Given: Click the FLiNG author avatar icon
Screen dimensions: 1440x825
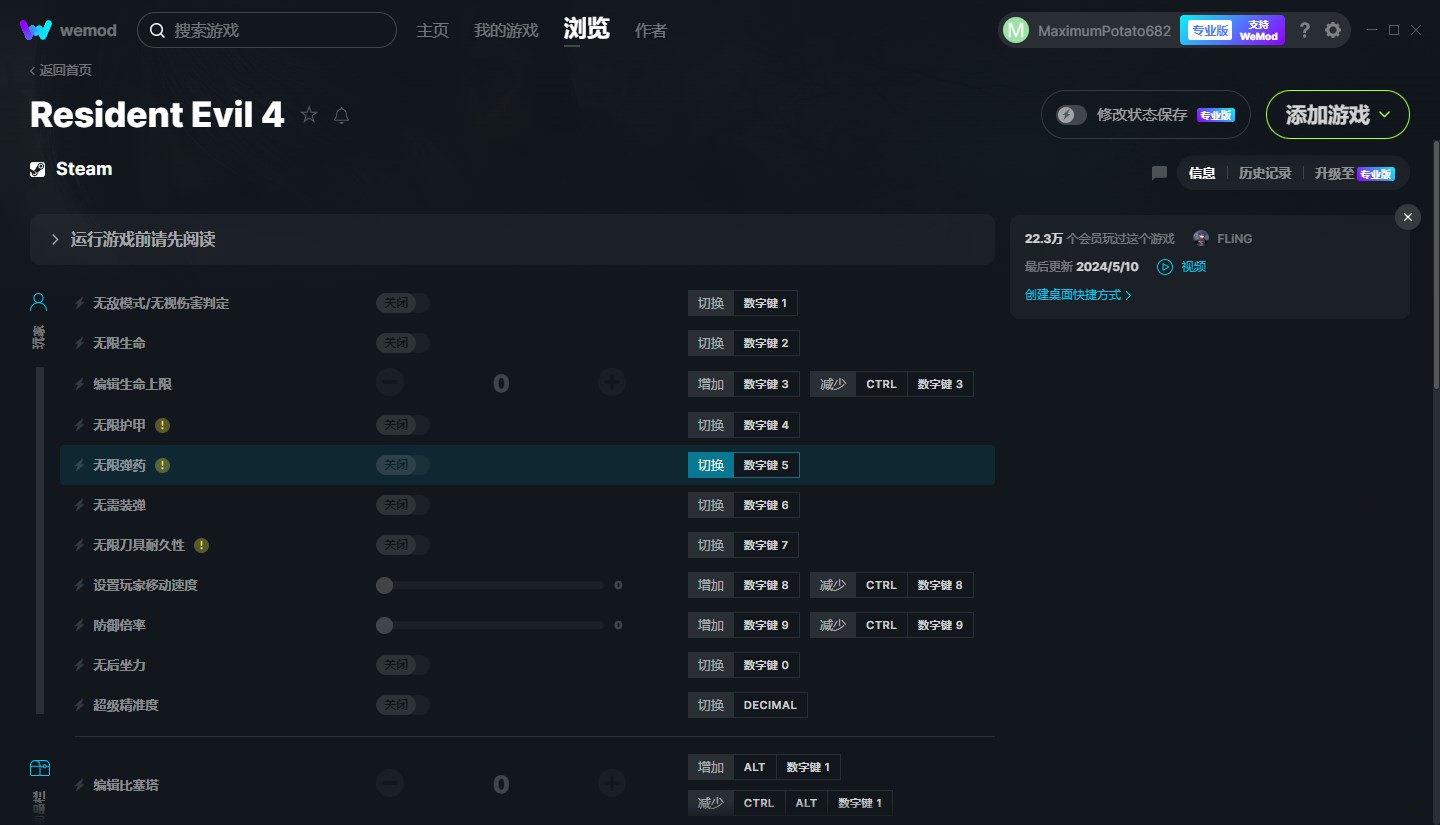Looking at the screenshot, I should pyautogui.click(x=1201, y=238).
